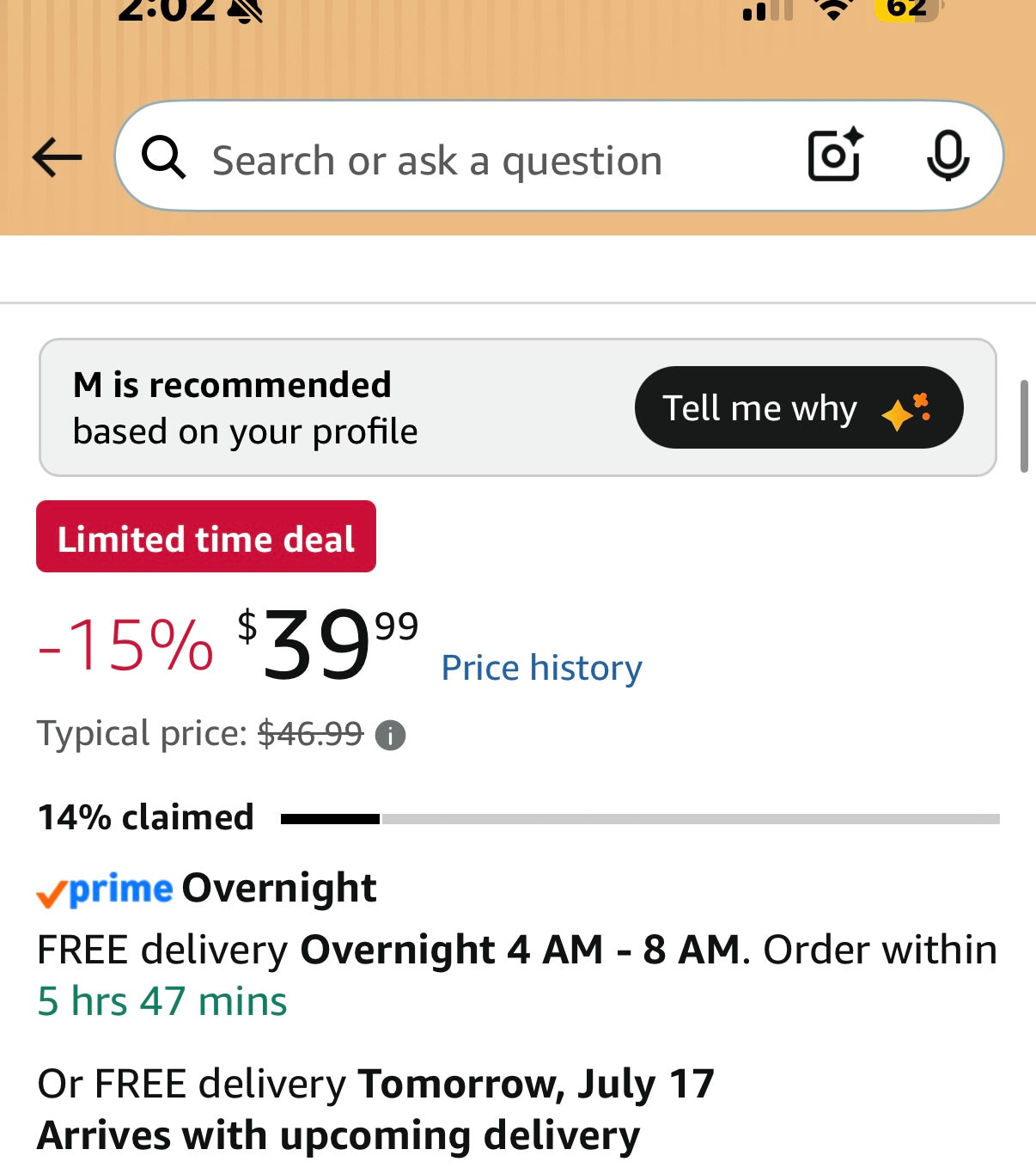
Task: Tap the battery indicator in status bar
Action: click(x=907, y=9)
